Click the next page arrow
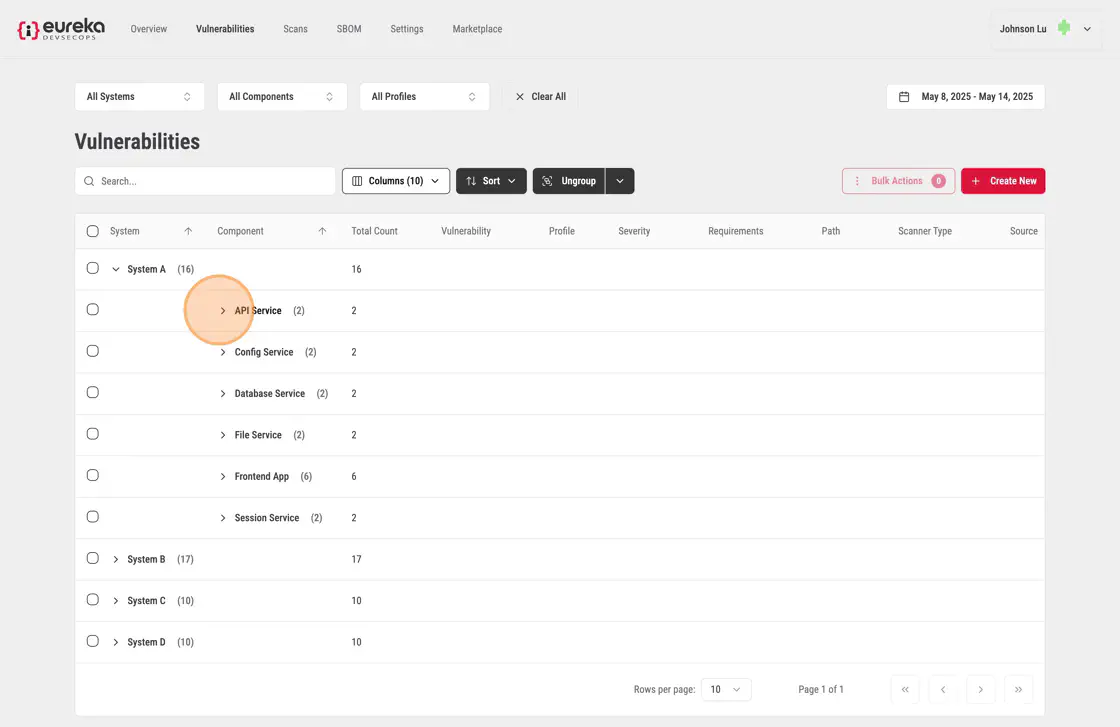This screenshot has width=1120, height=727. click(980, 689)
